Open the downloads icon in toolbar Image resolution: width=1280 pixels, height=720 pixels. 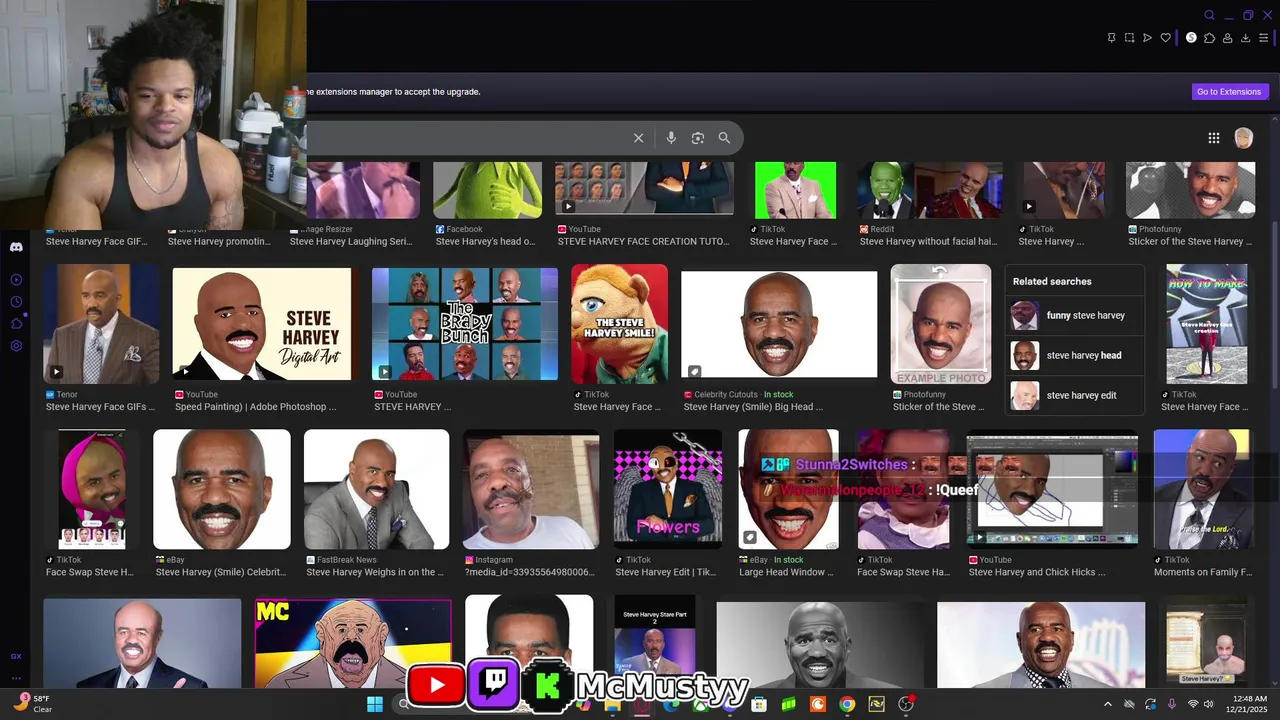(x=1245, y=38)
